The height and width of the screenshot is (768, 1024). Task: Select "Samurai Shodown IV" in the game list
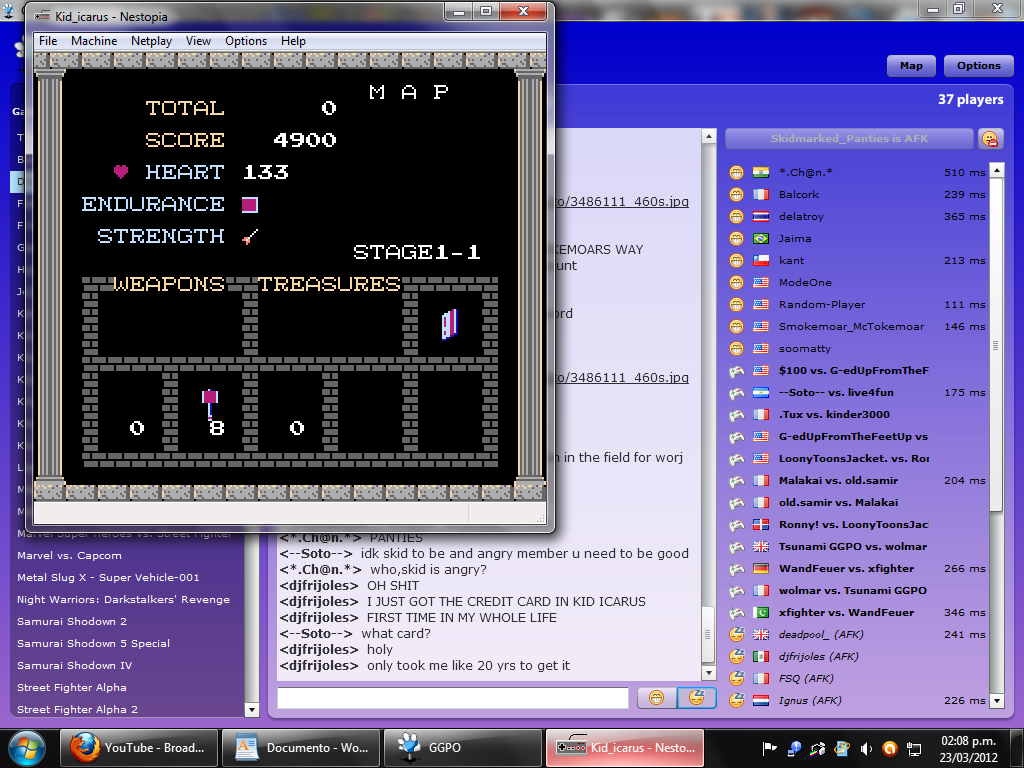pos(74,665)
